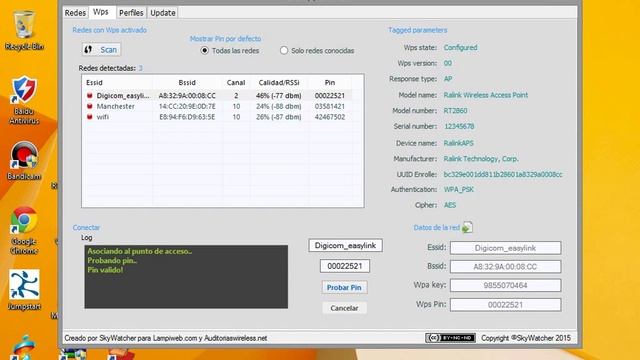Click the 46% (-77 dbm) quality cell
This screenshot has width=640, height=360.
pos(279,96)
